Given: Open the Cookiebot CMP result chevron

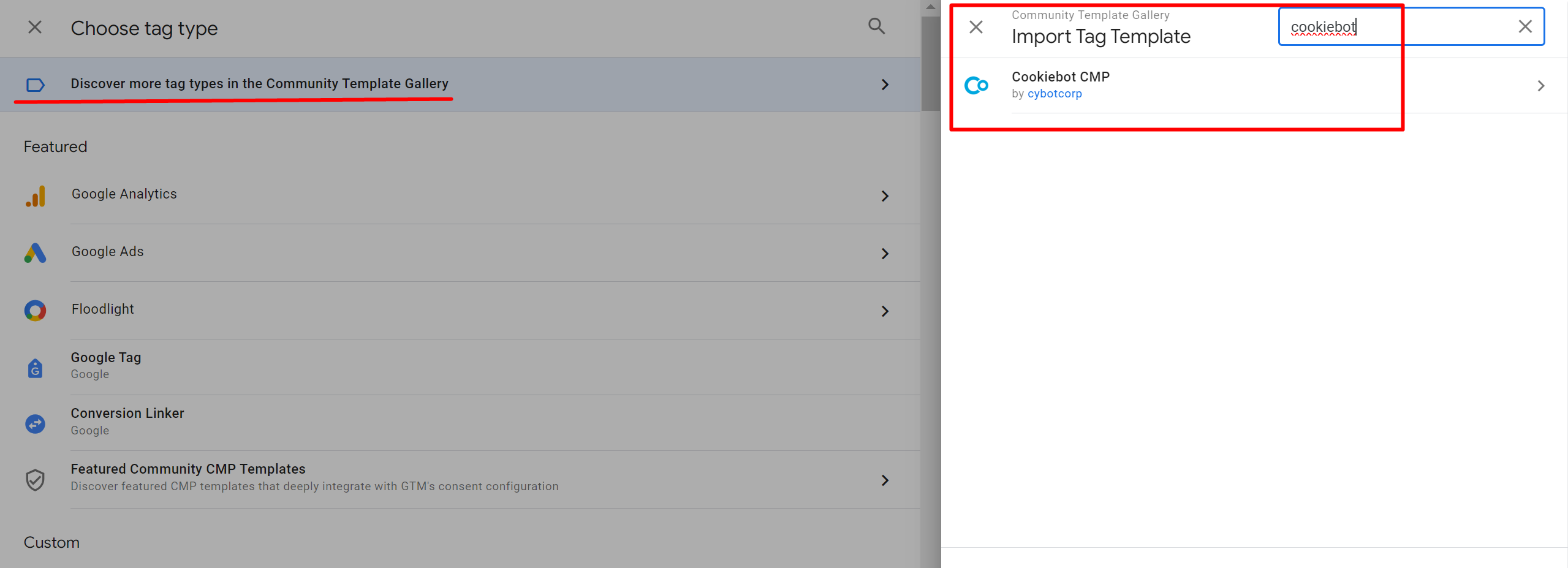Looking at the screenshot, I should click(x=1540, y=86).
